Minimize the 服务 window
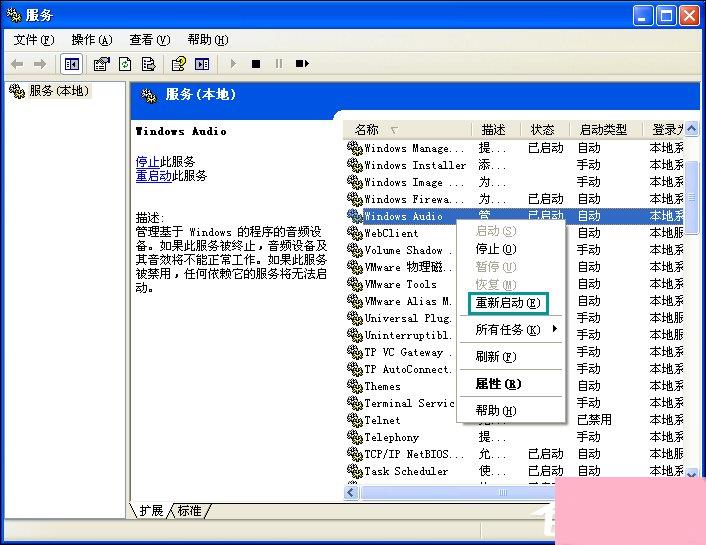 point(643,16)
